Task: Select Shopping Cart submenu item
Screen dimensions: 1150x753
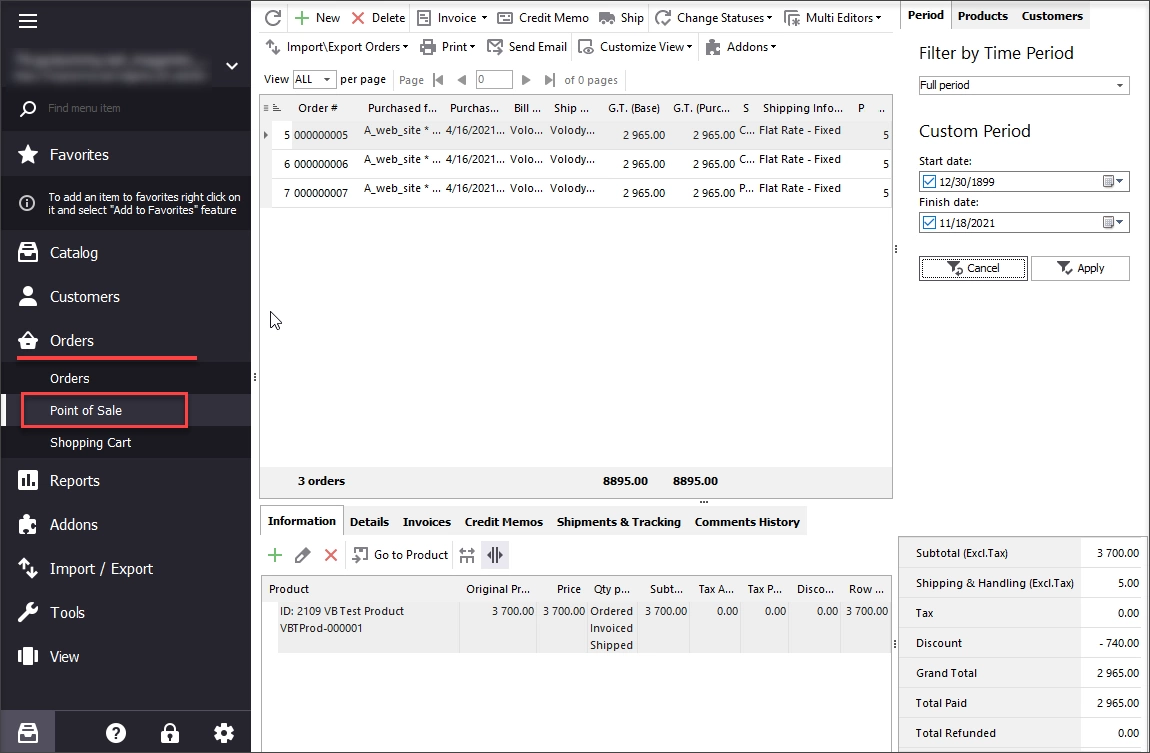Action: (x=125, y=443)
